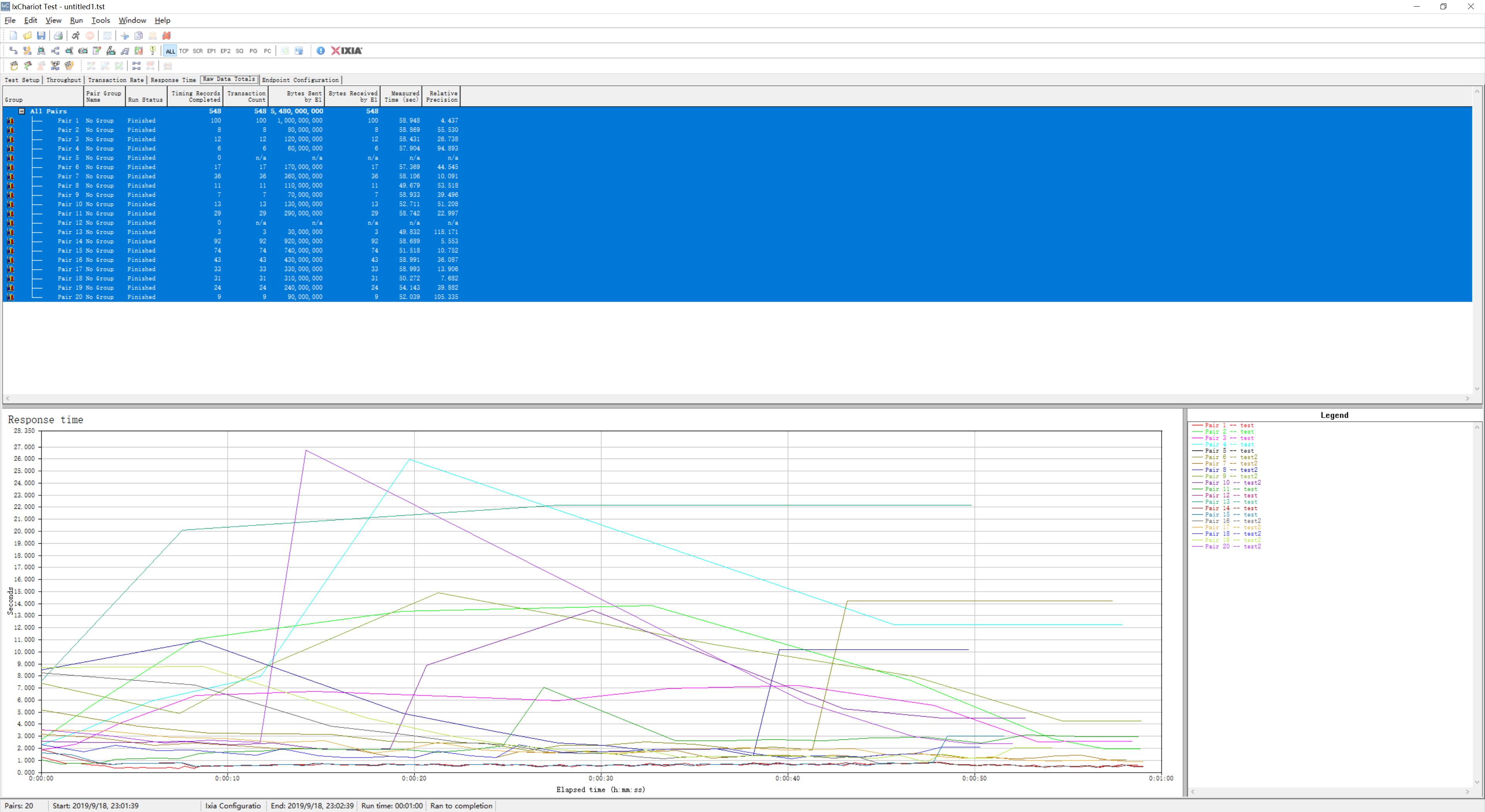
Task: Click the Print icon in toolbar
Action: [58, 36]
